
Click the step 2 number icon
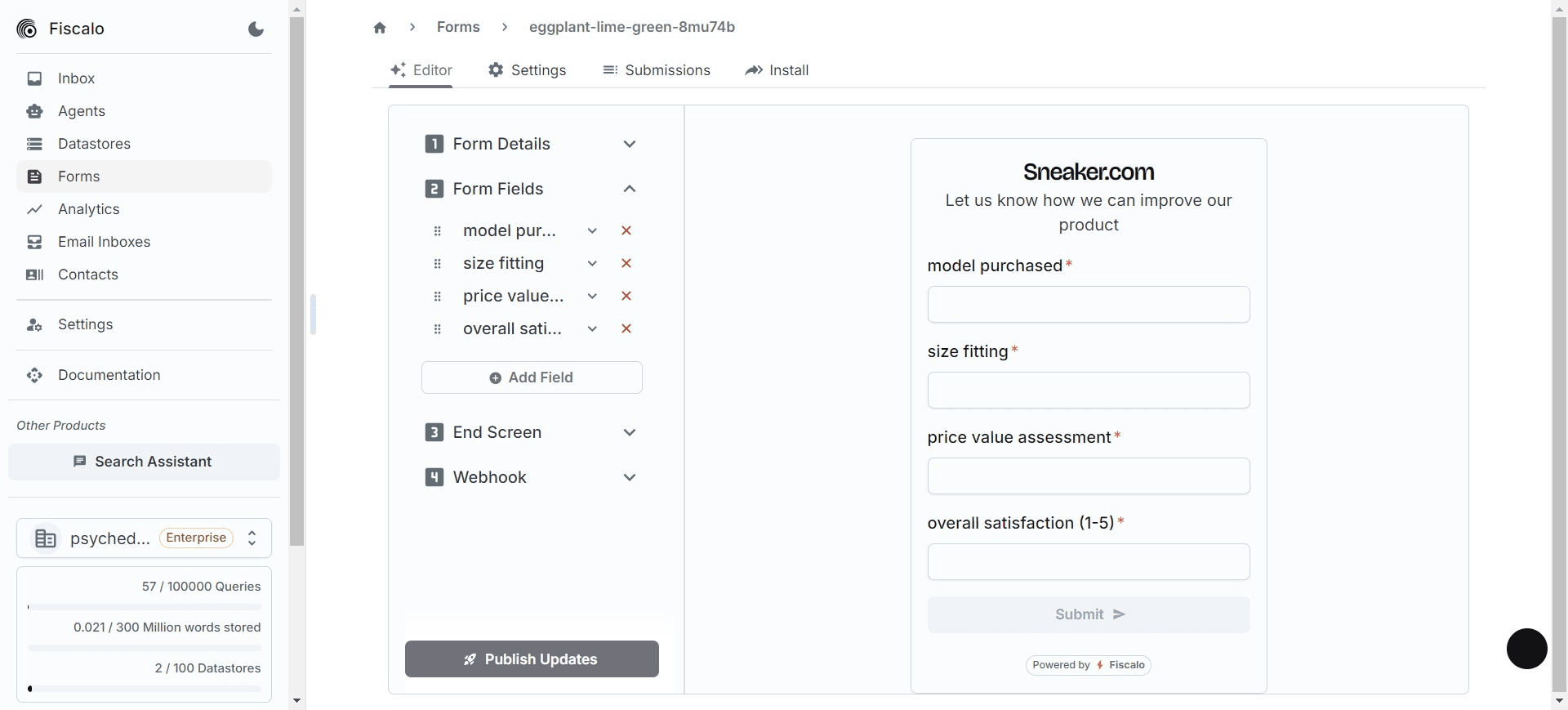pos(434,189)
